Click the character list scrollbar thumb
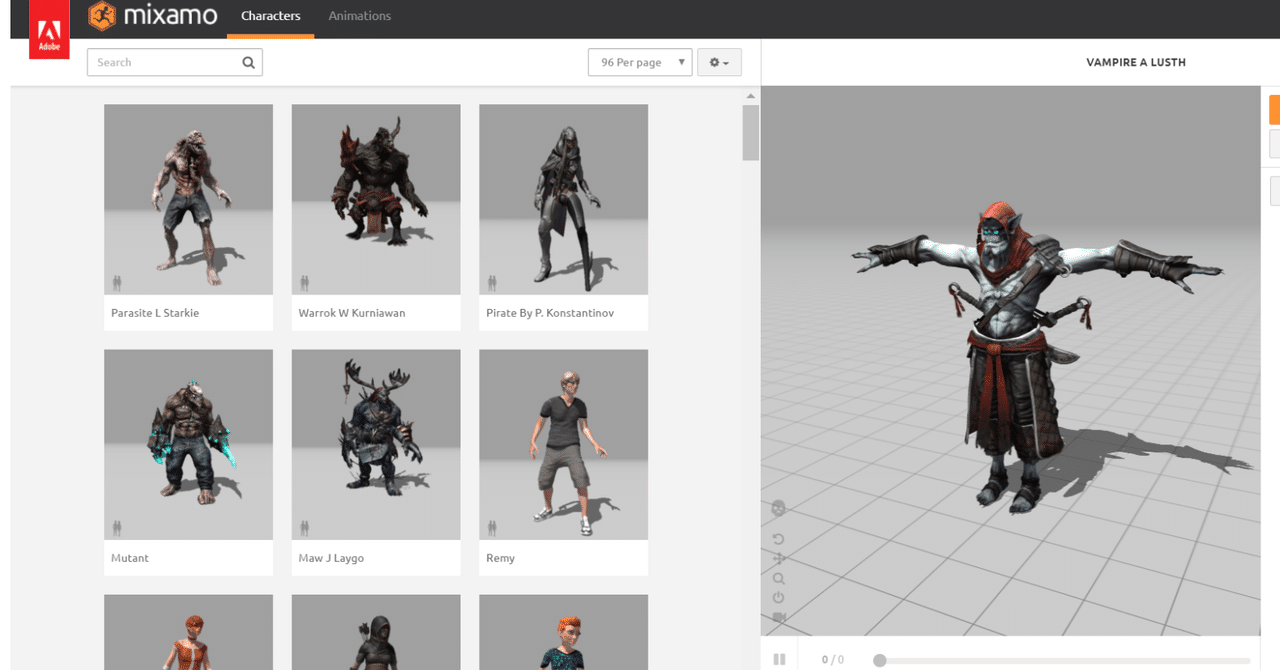Image resolution: width=1280 pixels, height=670 pixels. pos(751,132)
